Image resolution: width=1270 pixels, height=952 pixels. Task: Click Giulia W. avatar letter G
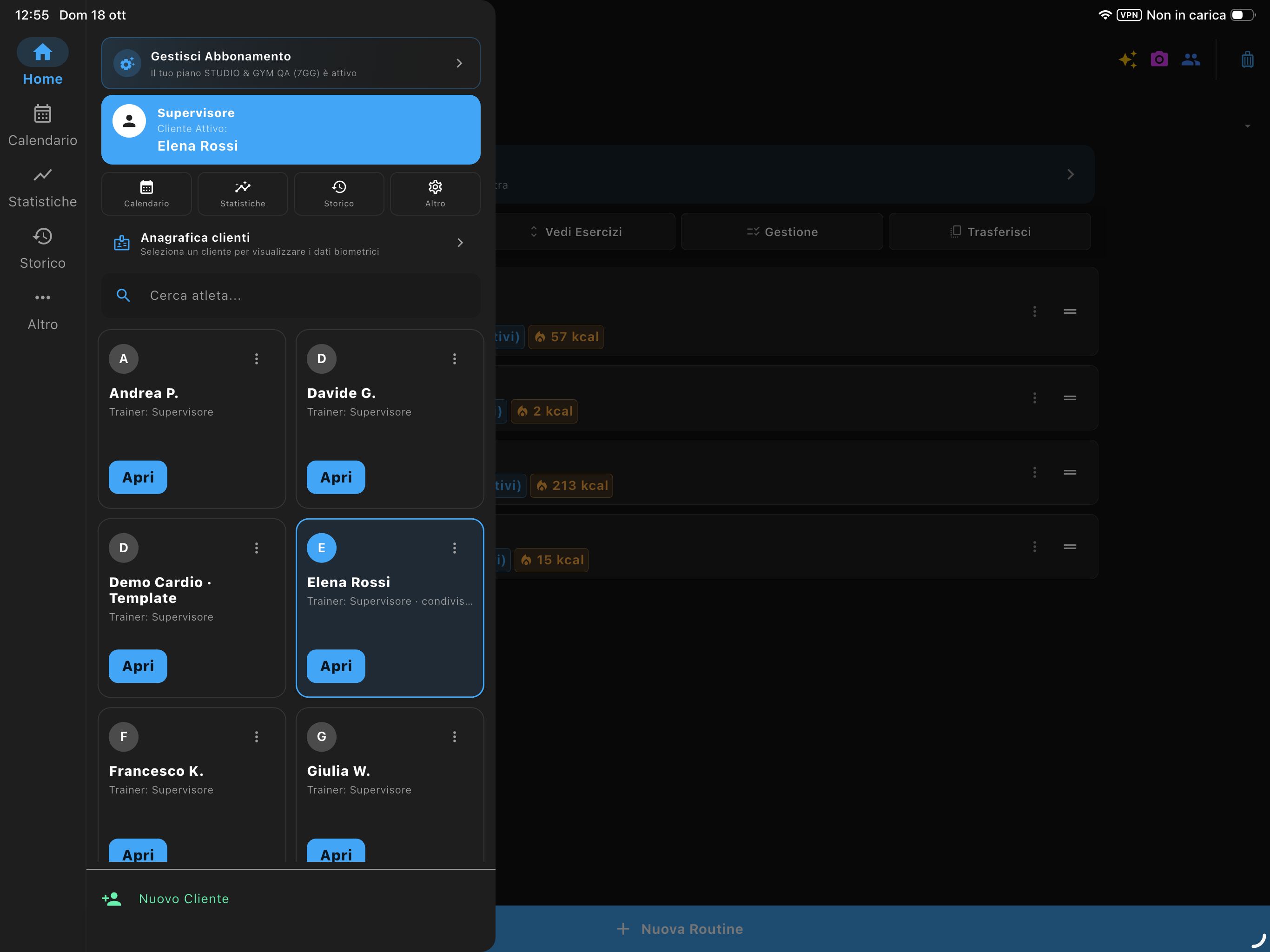(x=322, y=737)
